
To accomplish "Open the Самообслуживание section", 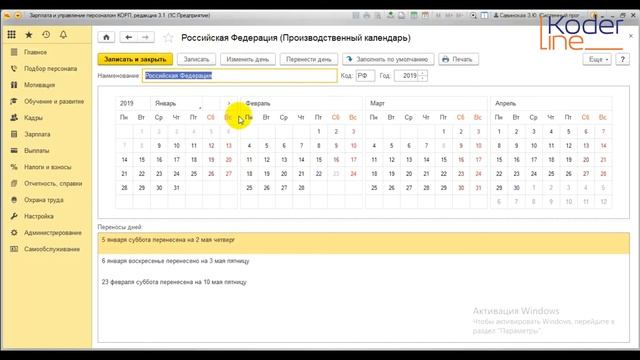I will click(52, 249).
